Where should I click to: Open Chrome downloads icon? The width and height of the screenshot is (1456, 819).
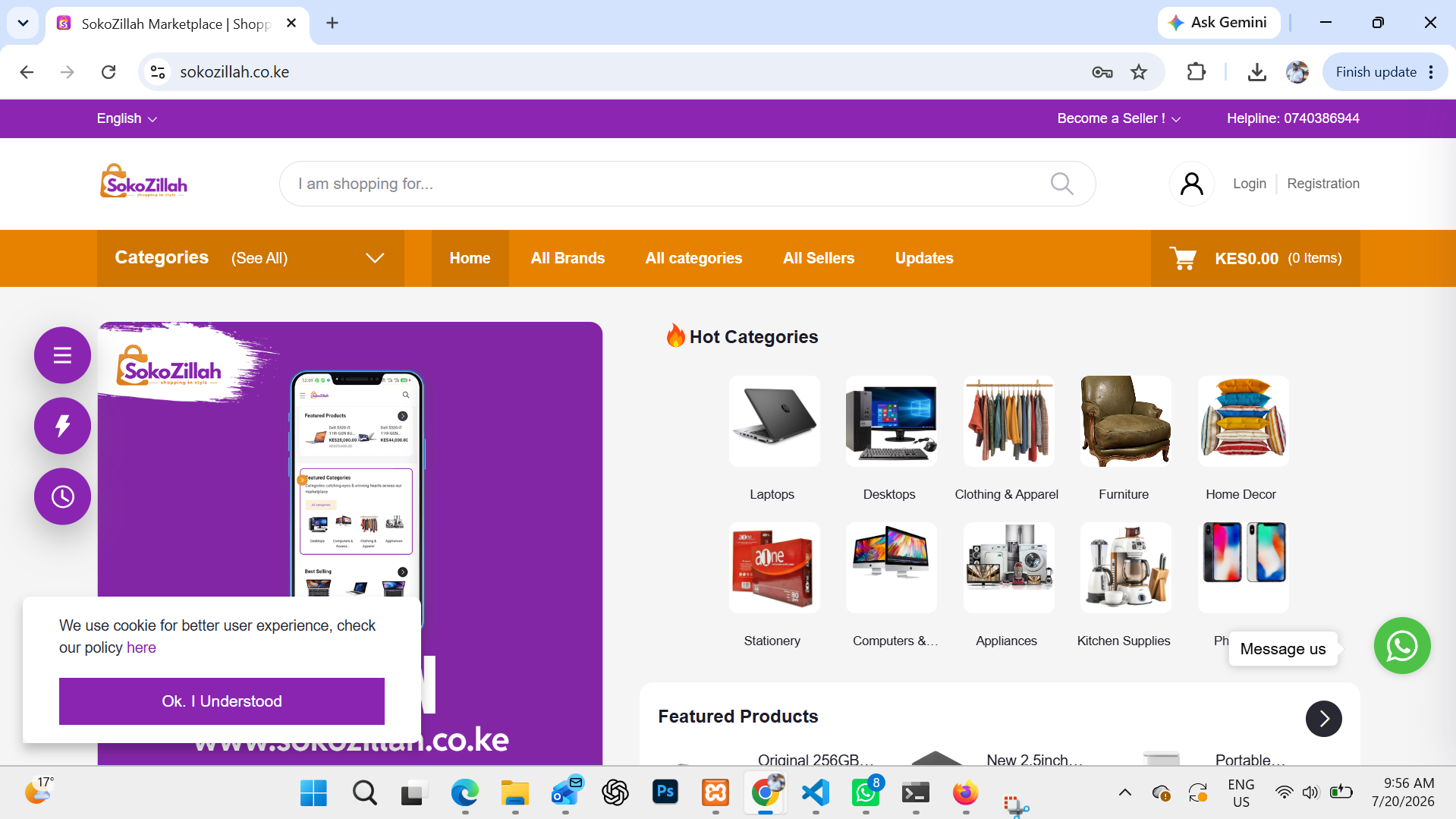[x=1257, y=72]
